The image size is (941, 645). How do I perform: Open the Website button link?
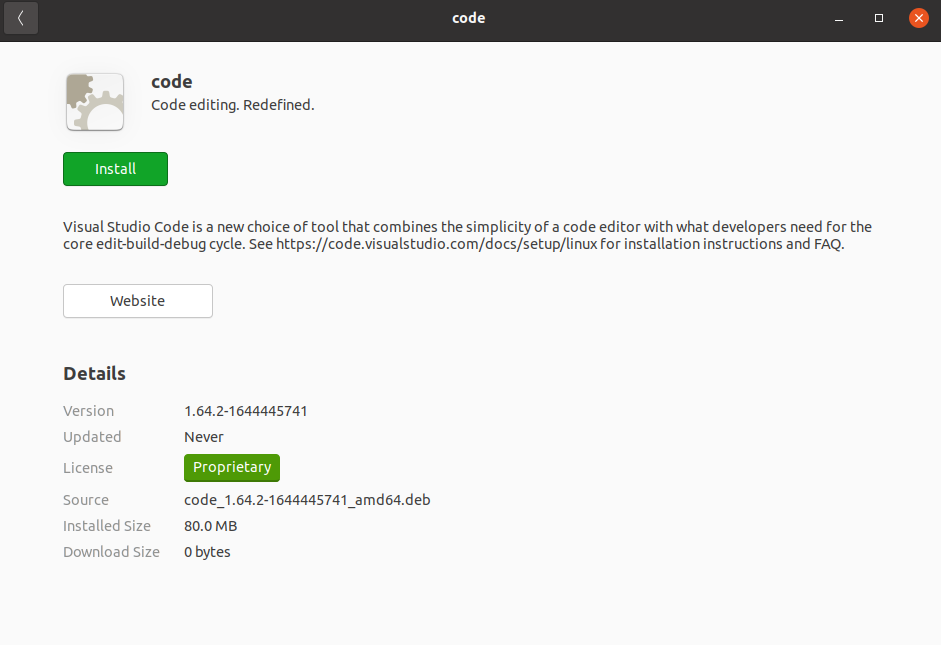(138, 301)
